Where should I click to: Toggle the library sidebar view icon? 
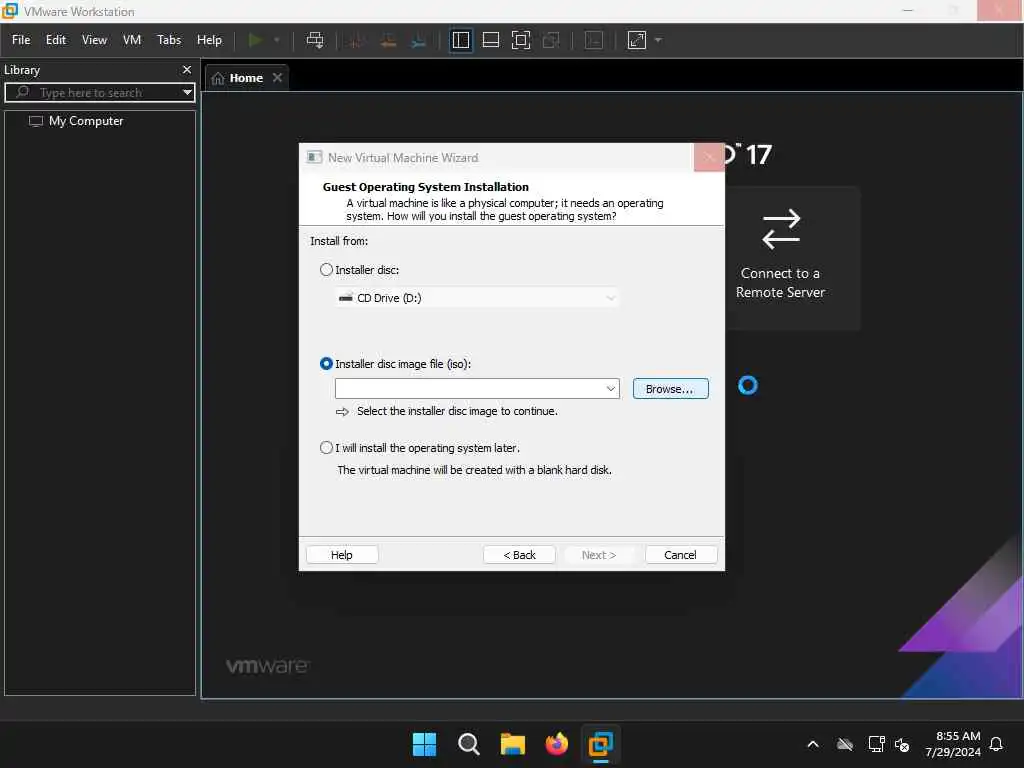pyautogui.click(x=461, y=40)
